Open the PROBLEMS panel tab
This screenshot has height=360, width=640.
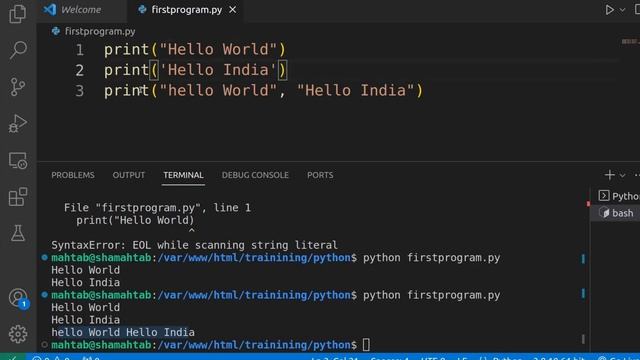click(73, 175)
